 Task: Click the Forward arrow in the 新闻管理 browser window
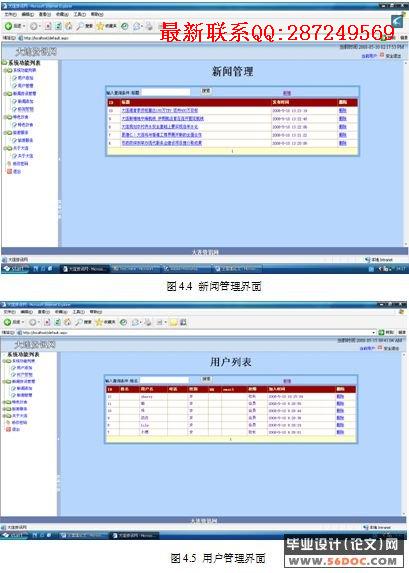[x=34, y=26]
